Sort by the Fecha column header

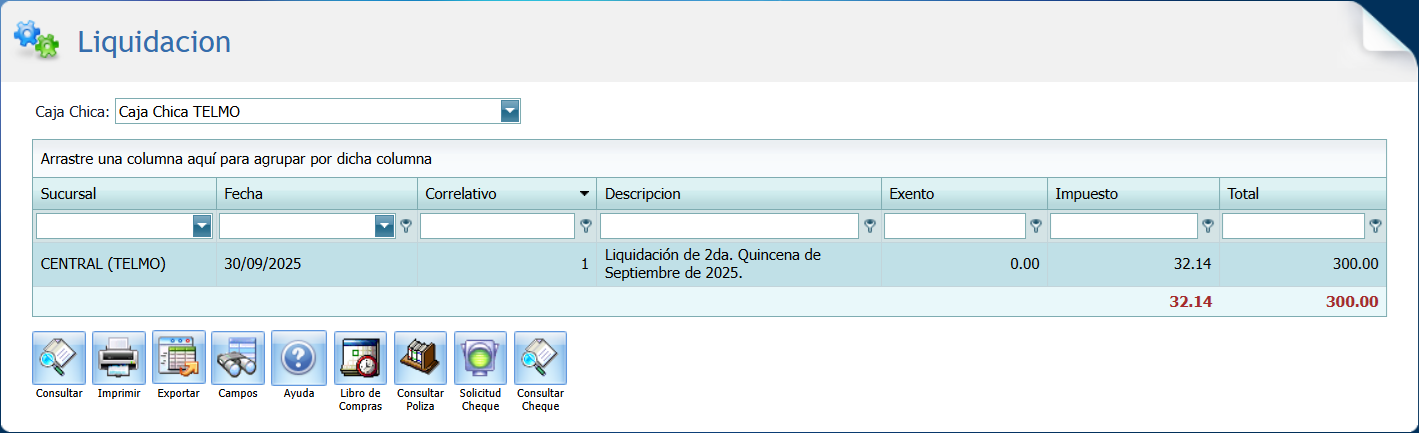pyautogui.click(x=316, y=194)
